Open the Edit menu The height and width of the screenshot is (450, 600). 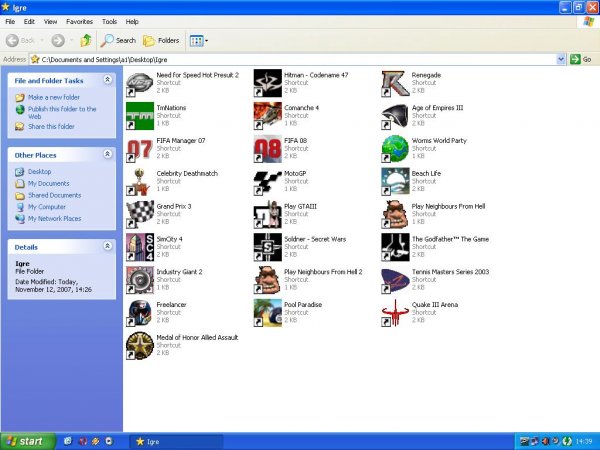pos(29,22)
